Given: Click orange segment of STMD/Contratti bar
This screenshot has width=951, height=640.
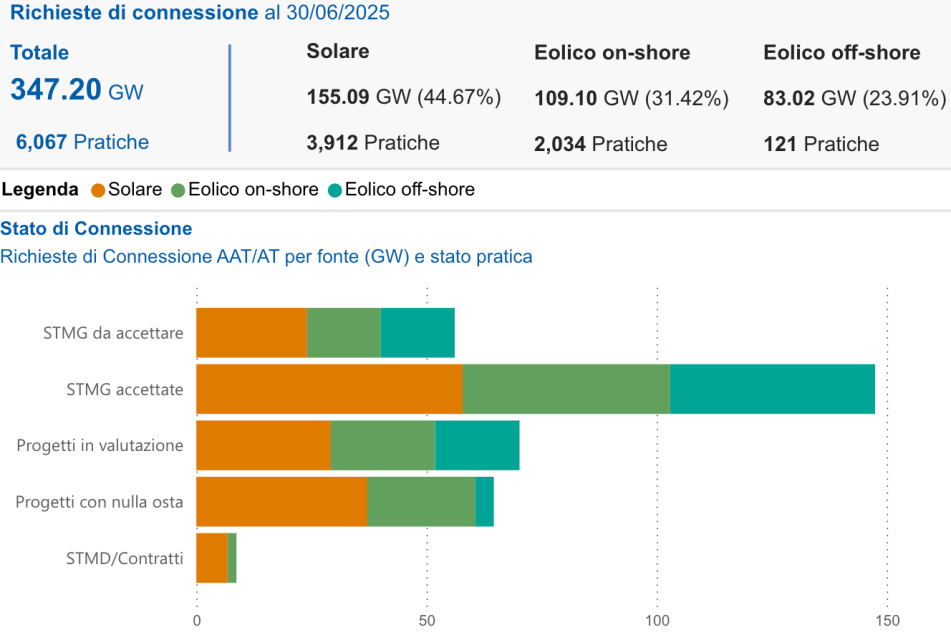Looking at the screenshot, I should point(212,558).
